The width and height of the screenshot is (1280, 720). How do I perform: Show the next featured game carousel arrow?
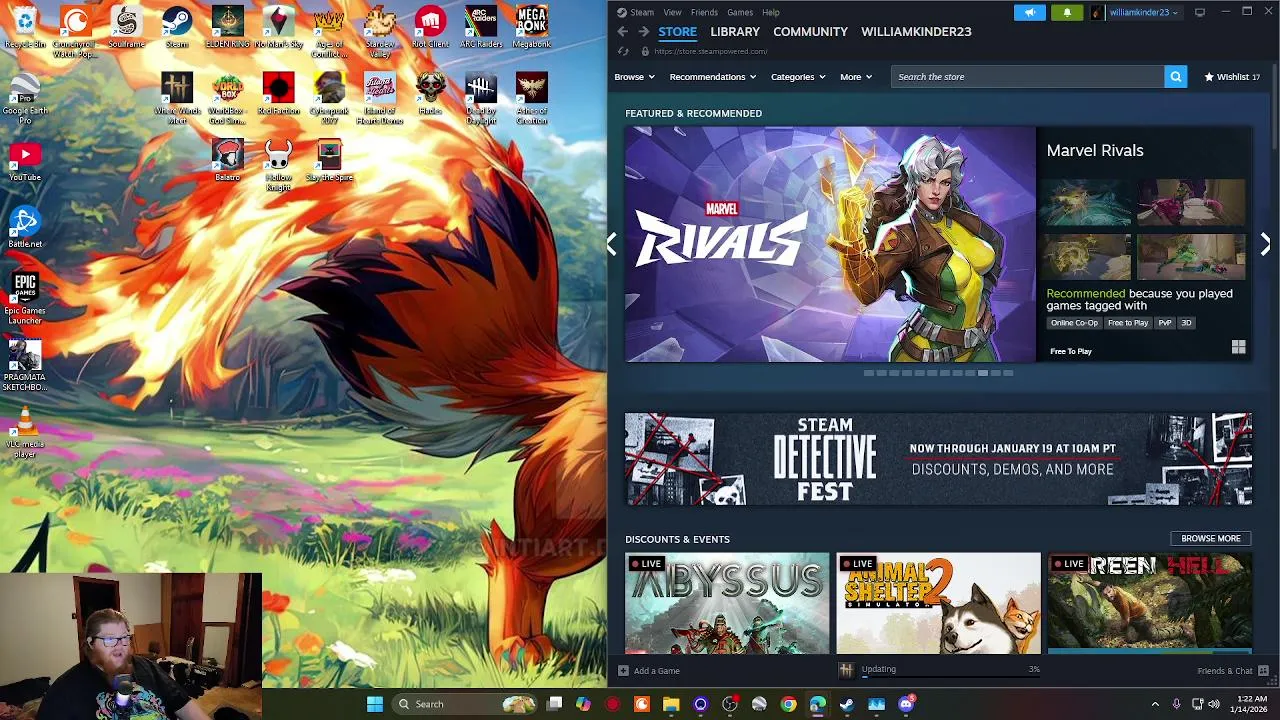click(x=1265, y=244)
